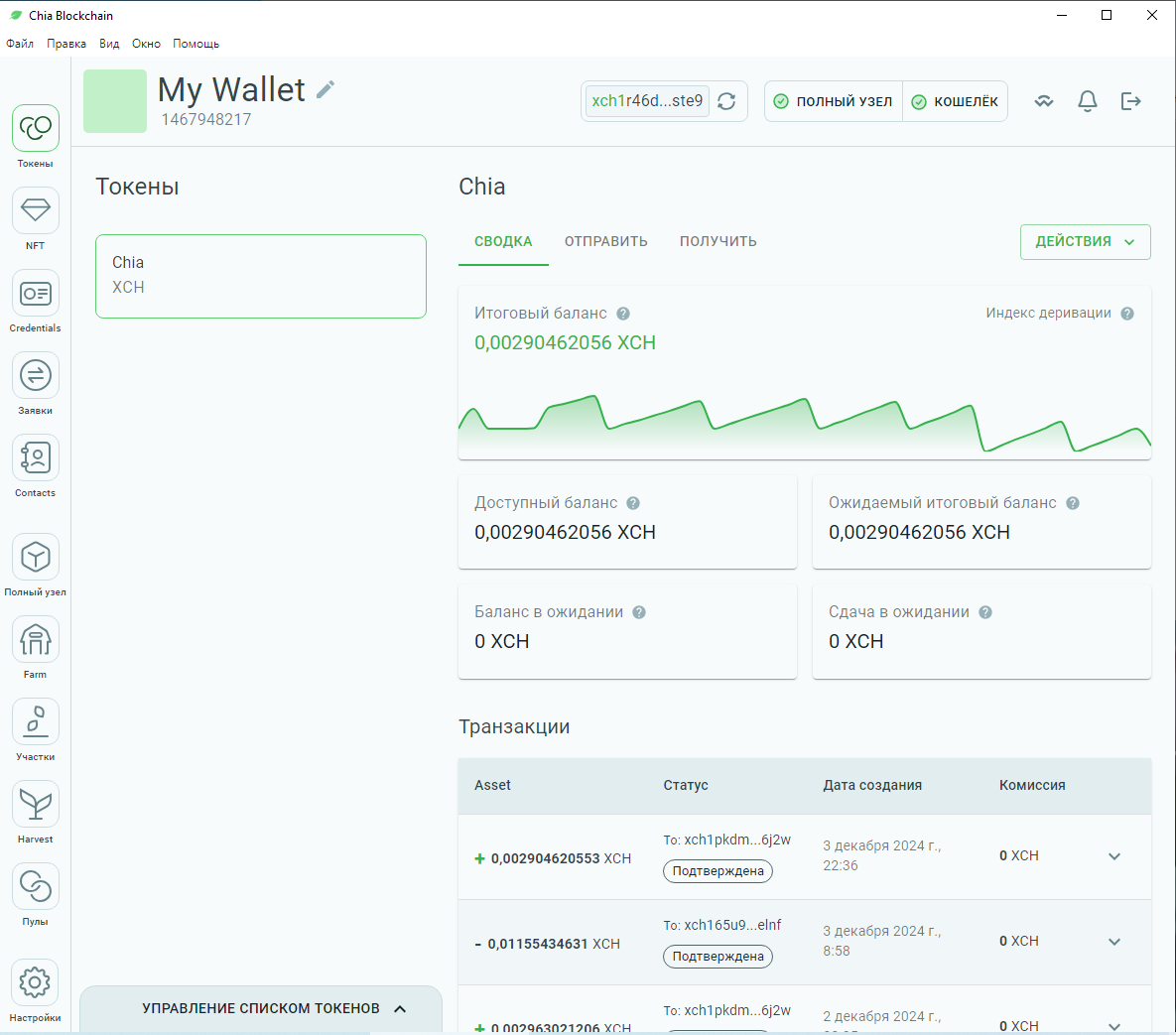Screen dimensions: 1176x1035
Task: Open the Настройки (Settings) gear icon
Action: pos(36,982)
